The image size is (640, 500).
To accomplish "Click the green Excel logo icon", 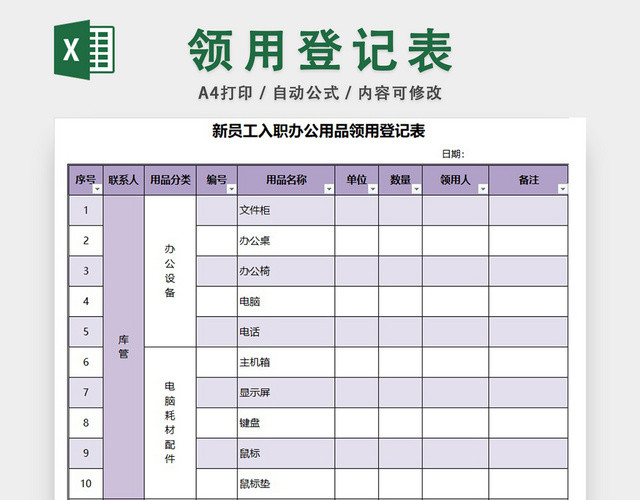I will pyautogui.click(x=84, y=49).
